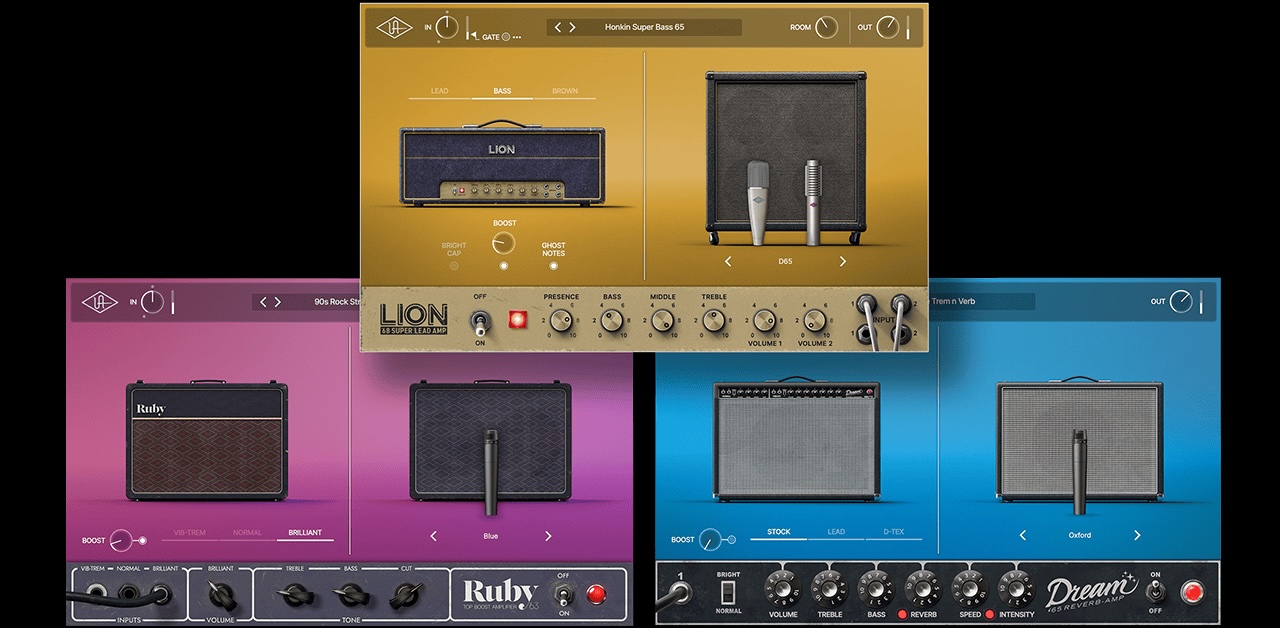The width and height of the screenshot is (1280, 628).
Task: Click the ribbon microphone on the Lion cabinet
Action: pyautogui.click(x=813, y=202)
